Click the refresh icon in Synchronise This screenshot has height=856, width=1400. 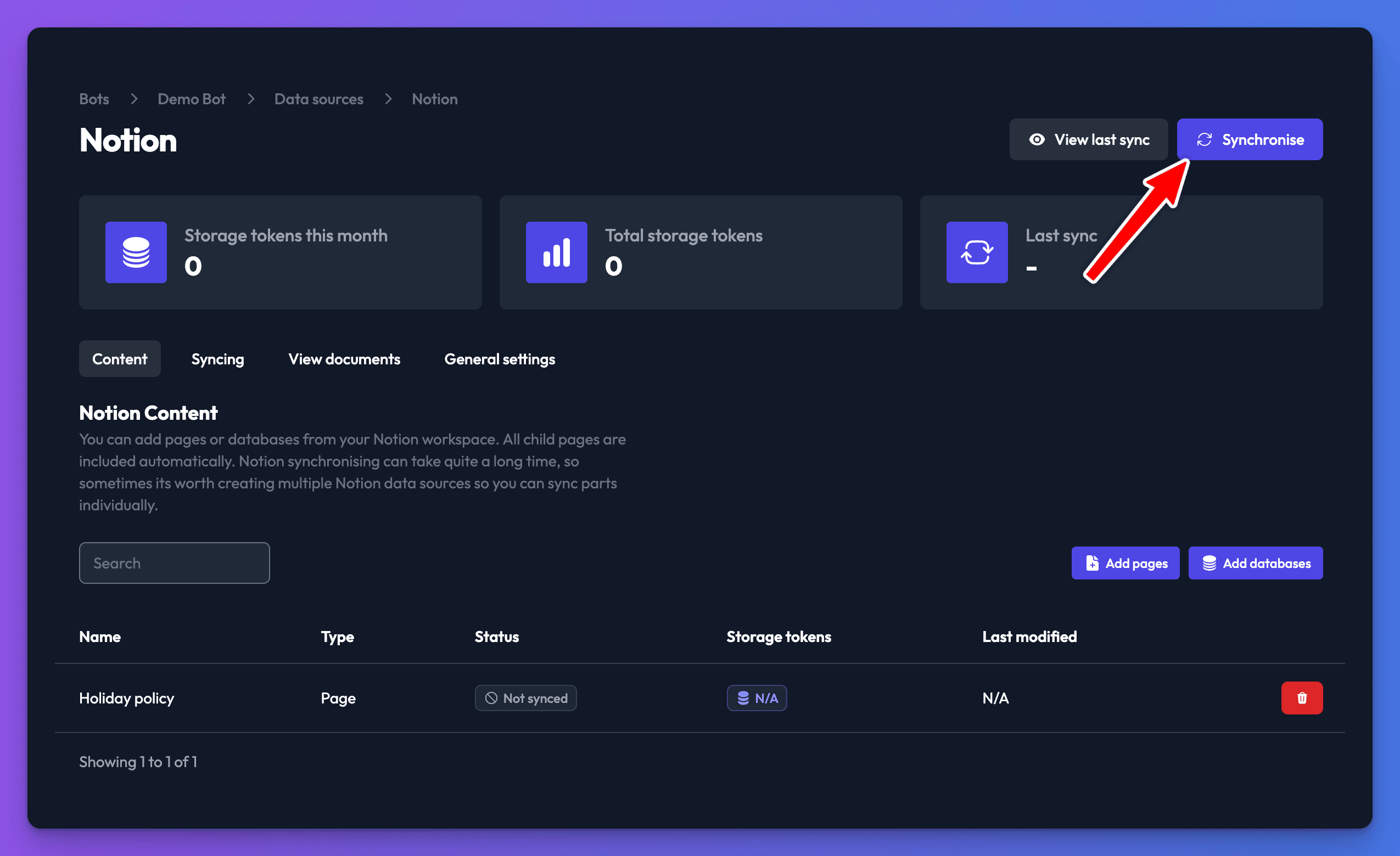[x=1205, y=140]
